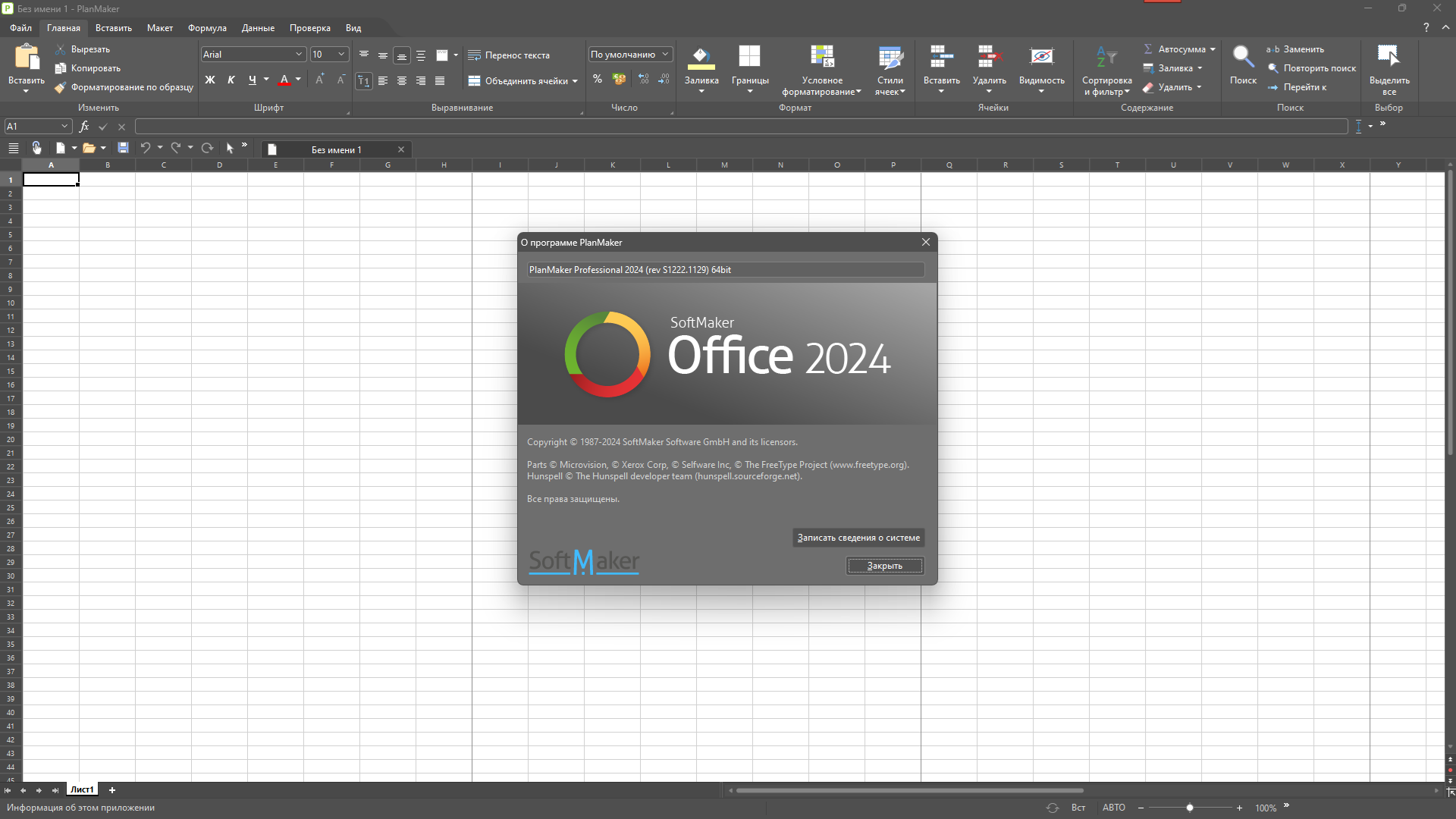The width and height of the screenshot is (1456, 819).
Task: Open the Arial font name dropdown
Action: coord(298,55)
